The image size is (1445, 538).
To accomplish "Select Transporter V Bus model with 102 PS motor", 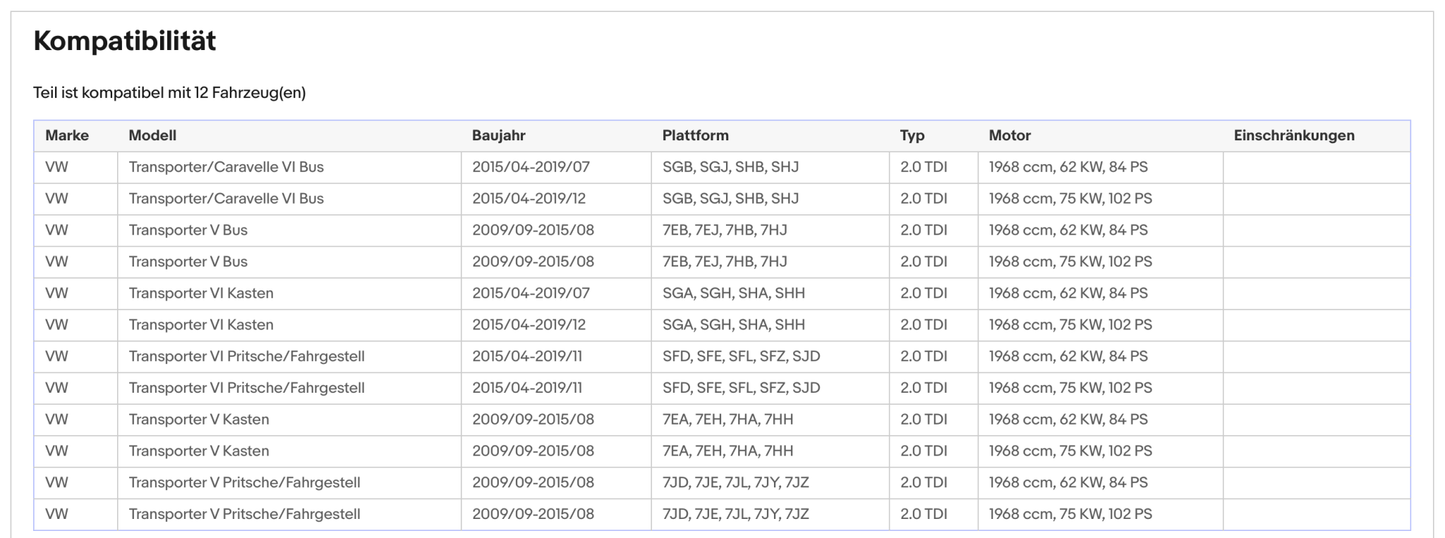I will click(x=188, y=262).
